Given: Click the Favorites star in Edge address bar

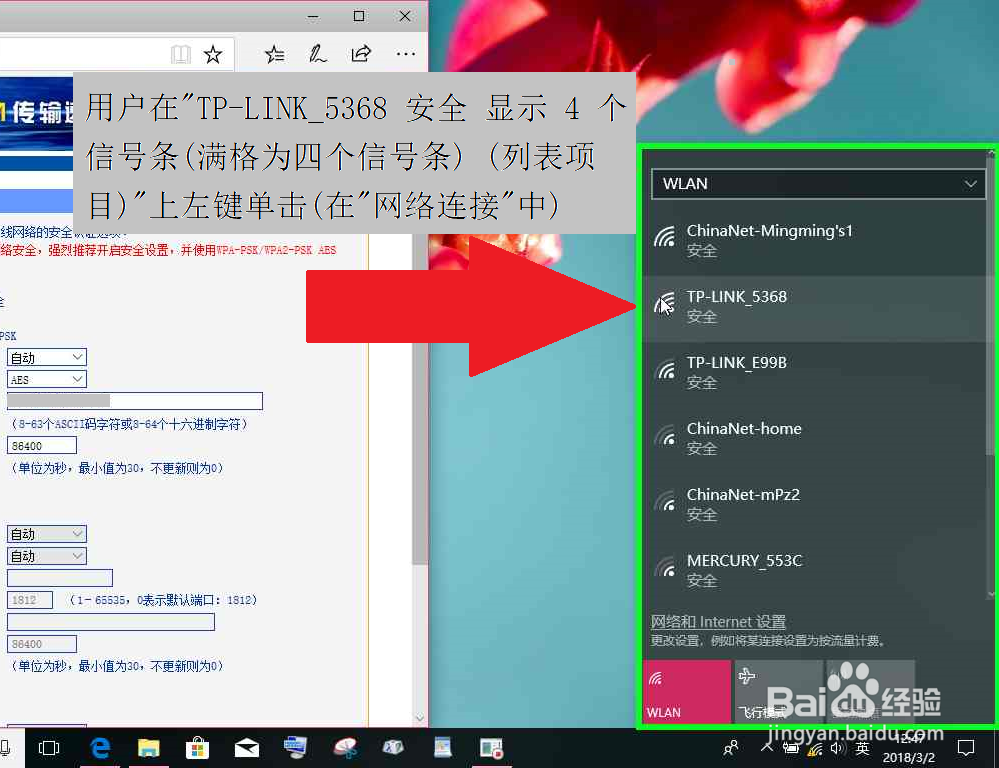Looking at the screenshot, I should click(213, 55).
